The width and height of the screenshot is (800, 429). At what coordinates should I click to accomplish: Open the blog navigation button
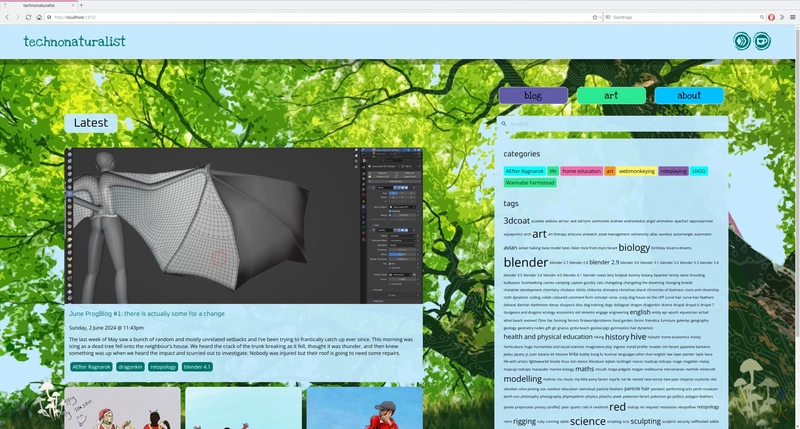tap(533, 95)
